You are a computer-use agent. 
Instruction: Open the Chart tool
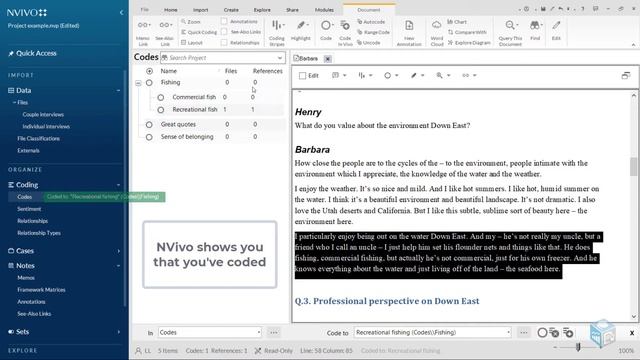457,22
